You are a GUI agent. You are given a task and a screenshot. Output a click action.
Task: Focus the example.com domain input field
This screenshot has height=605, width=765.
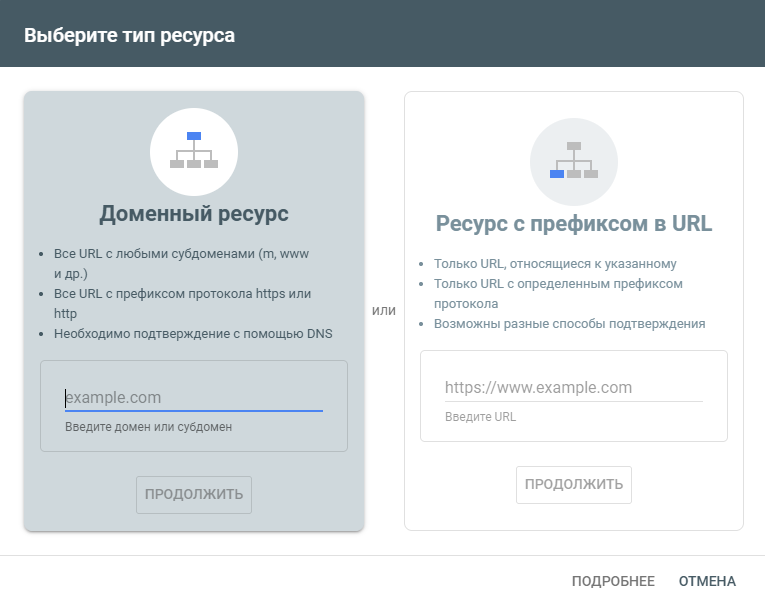[x=194, y=398]
